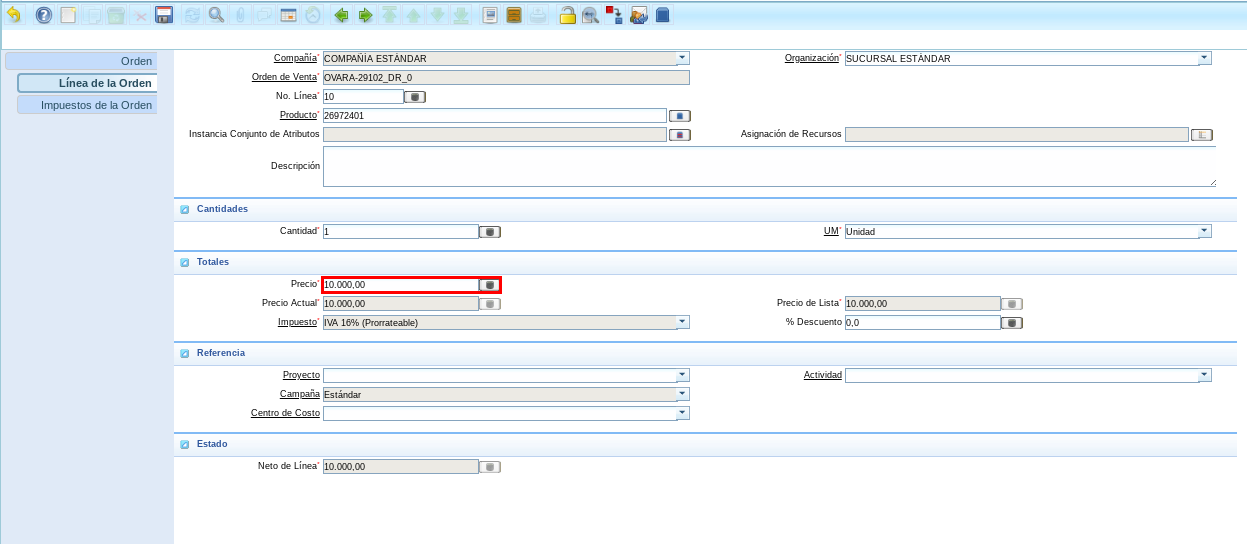Open the Campaña dropdown
This screenshot has height=544, width=1247.
683,394
